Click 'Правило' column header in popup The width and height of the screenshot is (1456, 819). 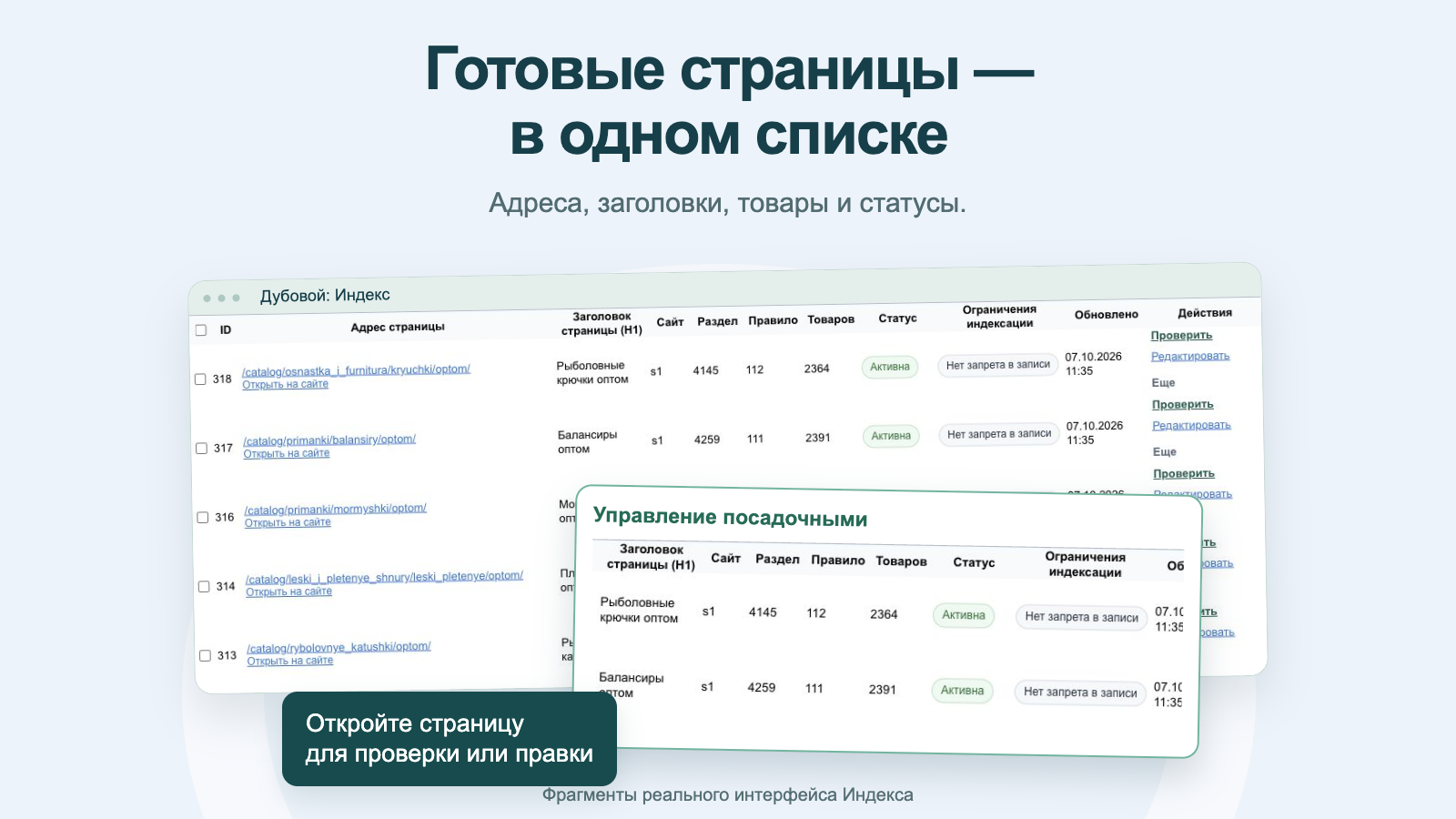[x=838, y=561]
